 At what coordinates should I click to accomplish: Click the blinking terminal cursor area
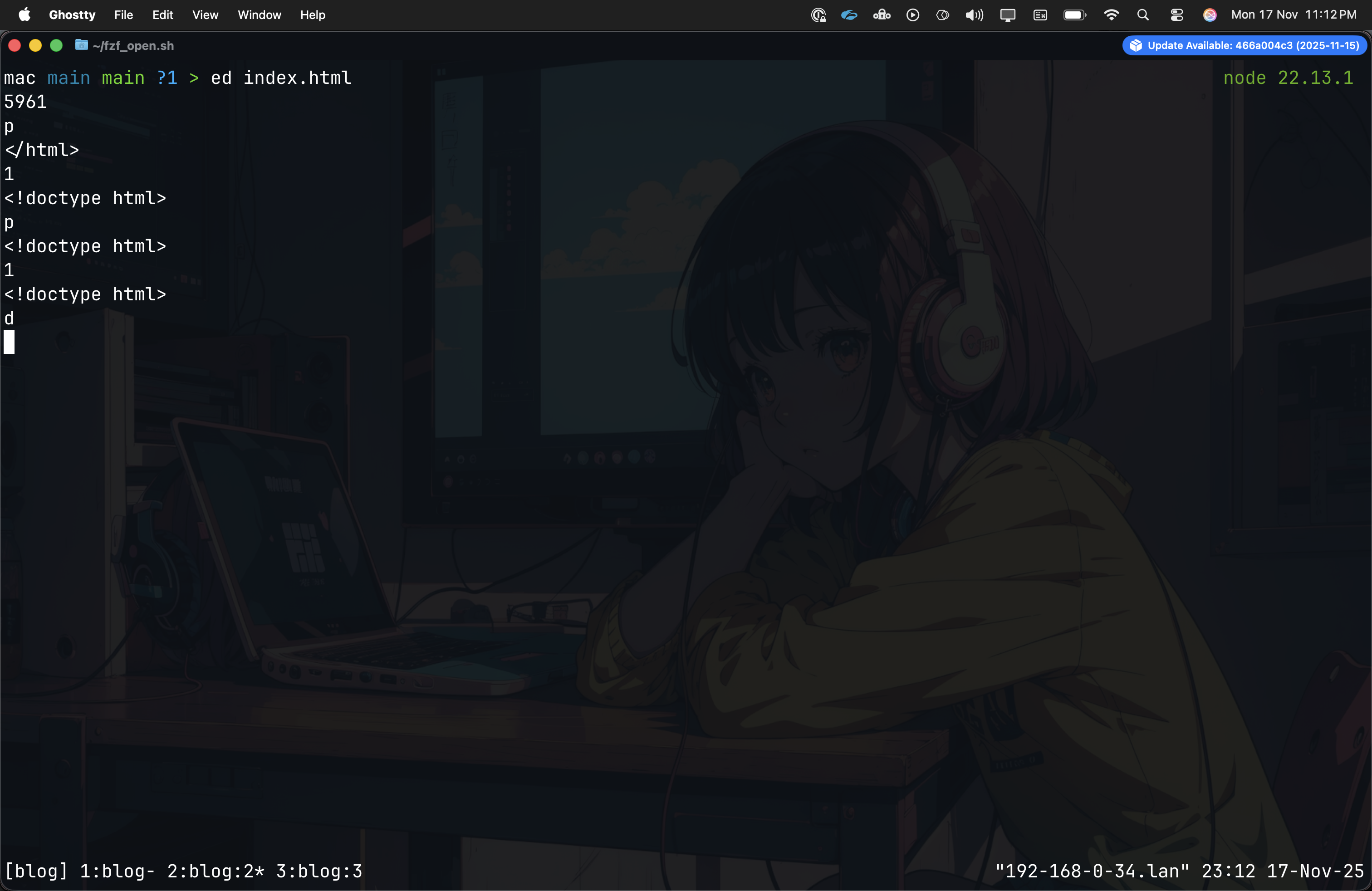click(x=9, y=342)
